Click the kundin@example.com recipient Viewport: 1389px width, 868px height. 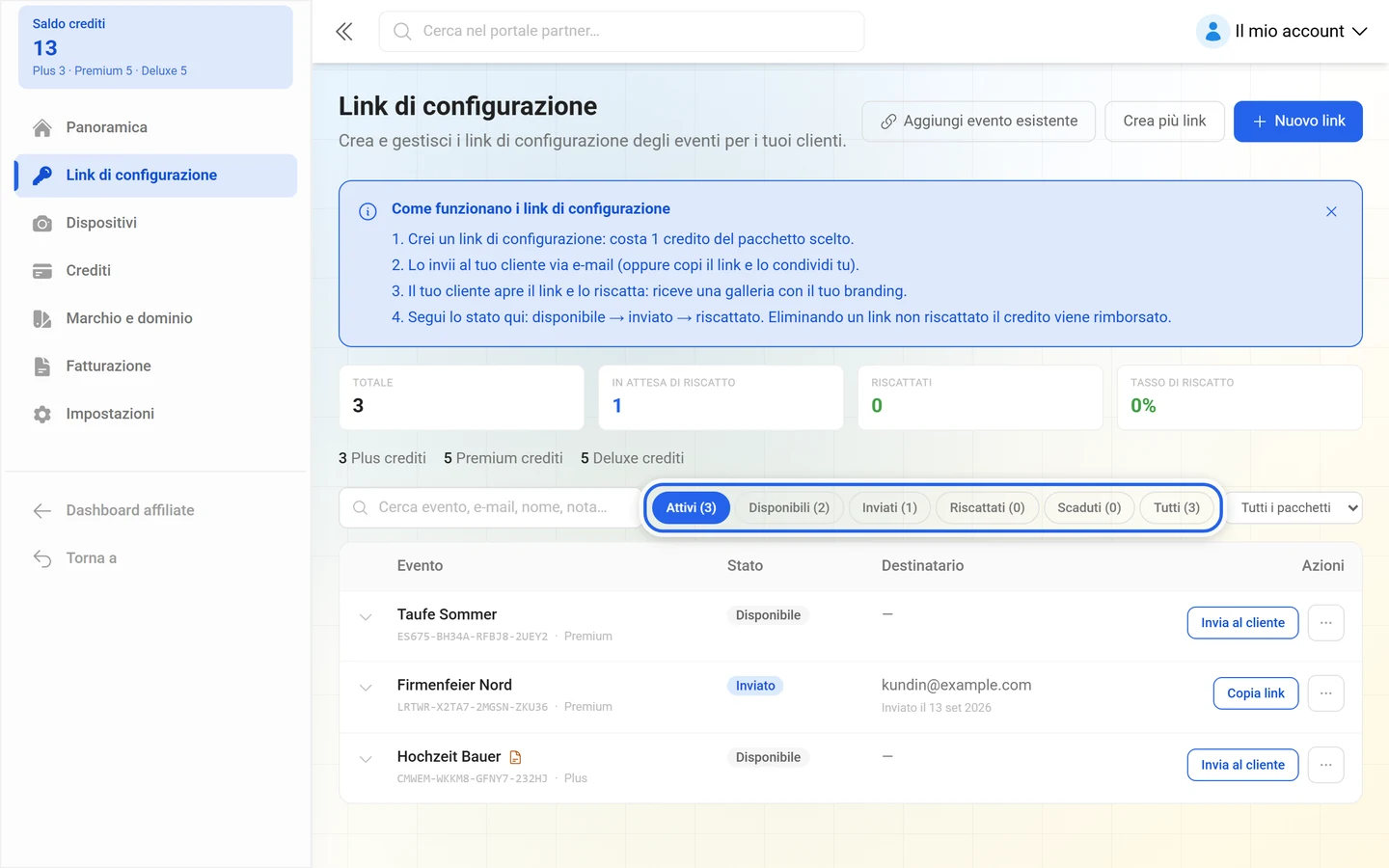click(x=956, y=685)
